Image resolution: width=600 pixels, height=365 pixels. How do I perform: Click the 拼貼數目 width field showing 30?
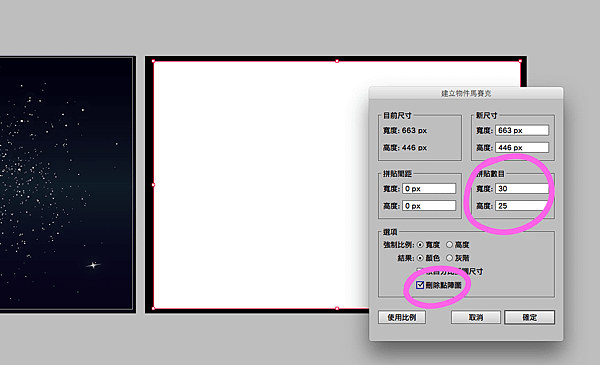522,189
